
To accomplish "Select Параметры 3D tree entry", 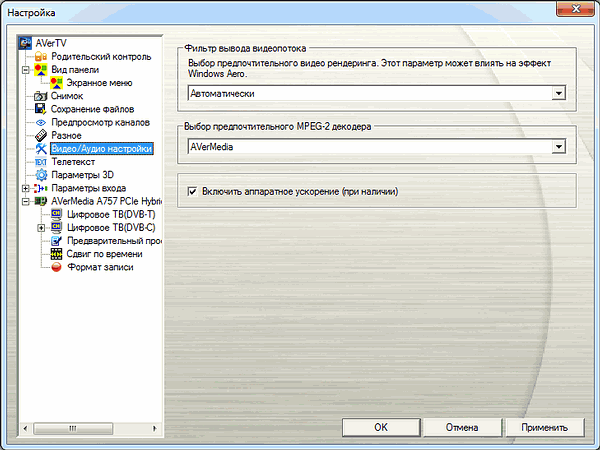I will tap(82, 175).
